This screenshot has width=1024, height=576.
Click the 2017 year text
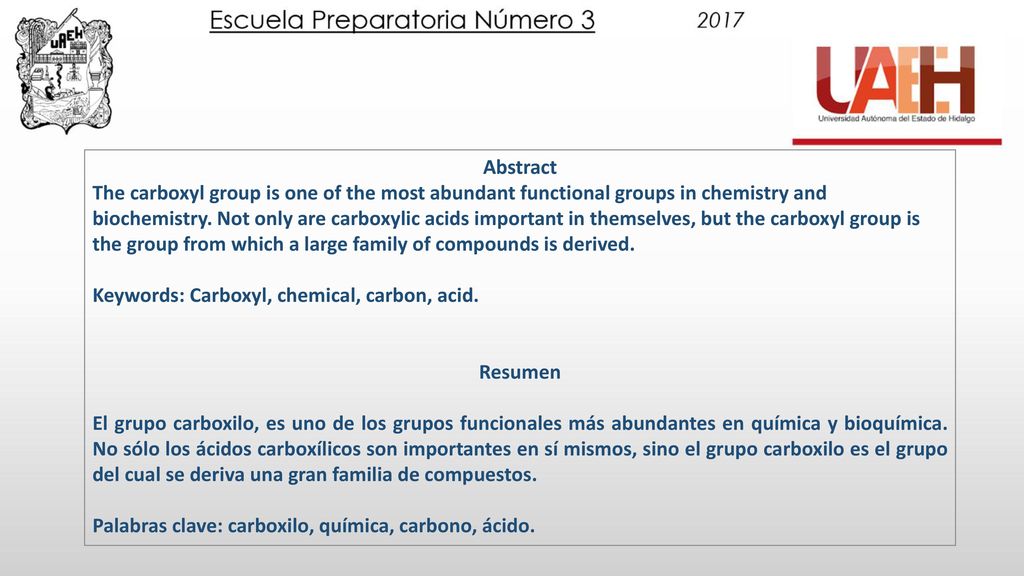(x=720, y=20)
